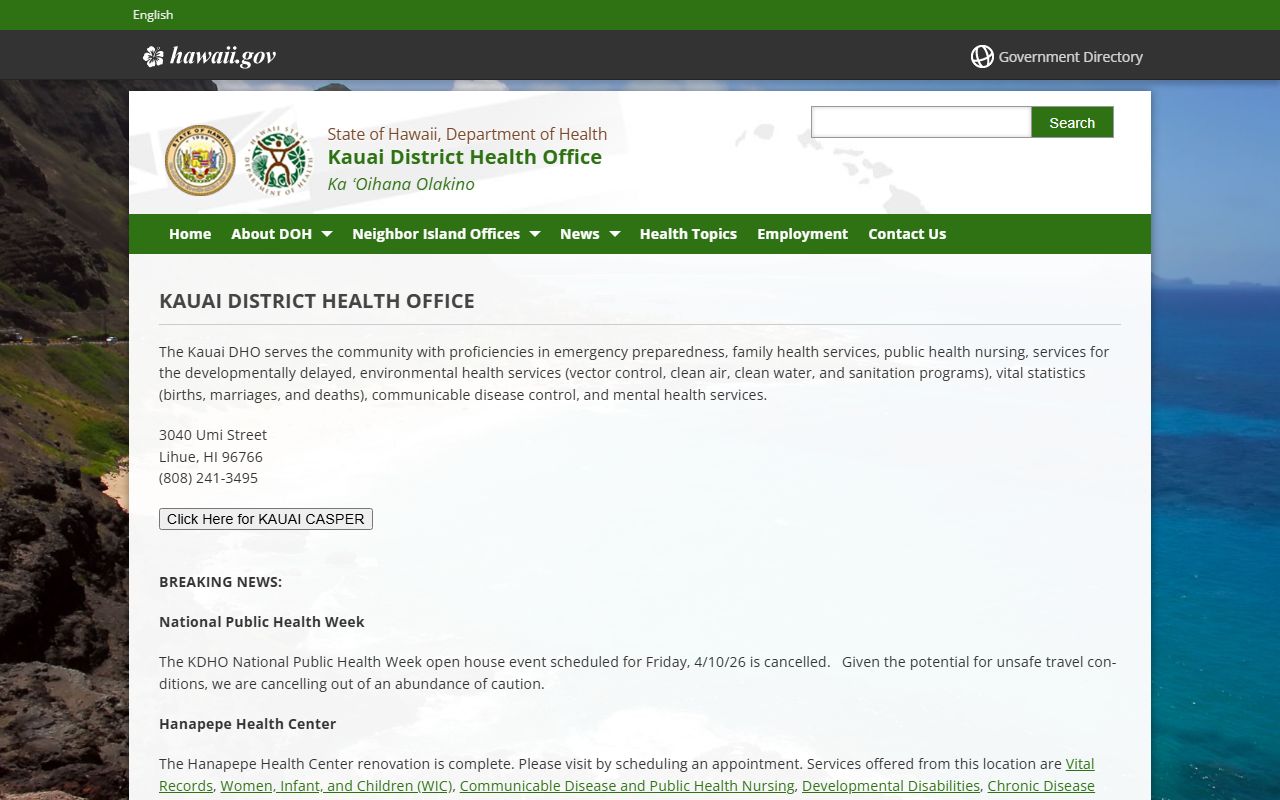
Task: Select the English language link
Action: pyautogui.click(x=153, y=15)
